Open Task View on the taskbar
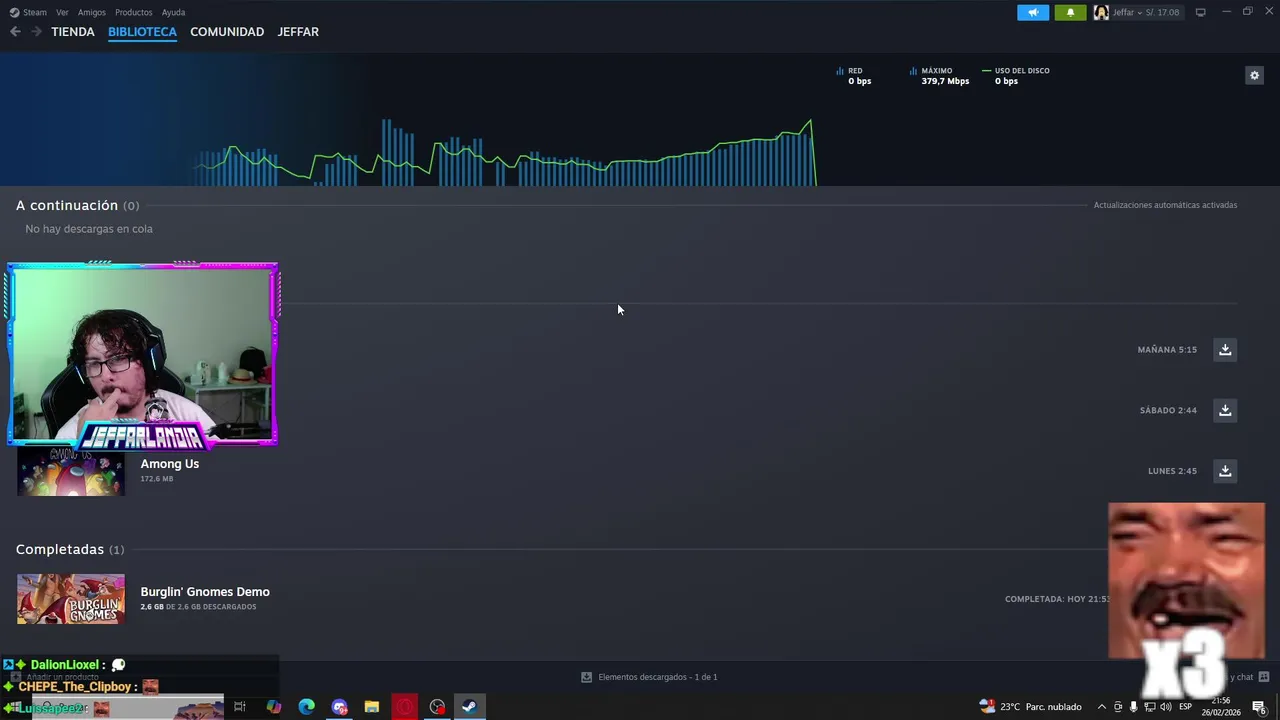Viewport: 1280px width, 720px height. click(x=240, y=707)
